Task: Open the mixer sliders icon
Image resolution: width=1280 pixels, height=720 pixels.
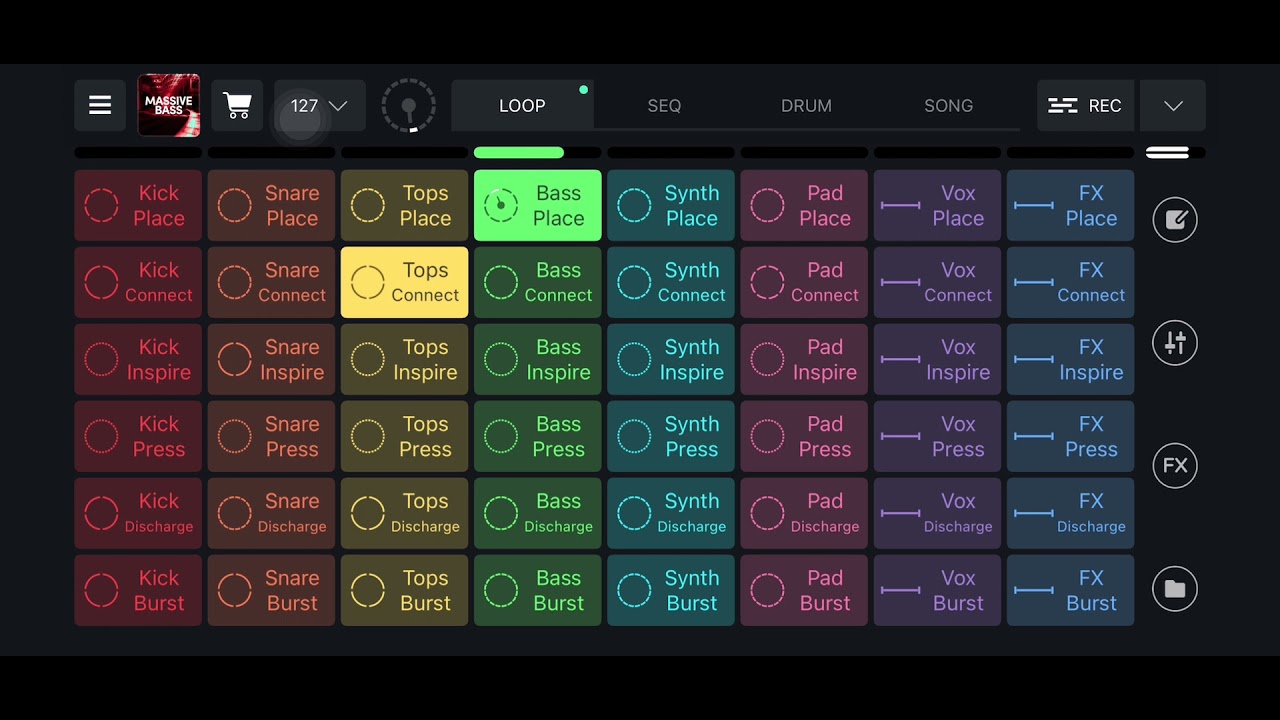Action: tap(1175, 343)
